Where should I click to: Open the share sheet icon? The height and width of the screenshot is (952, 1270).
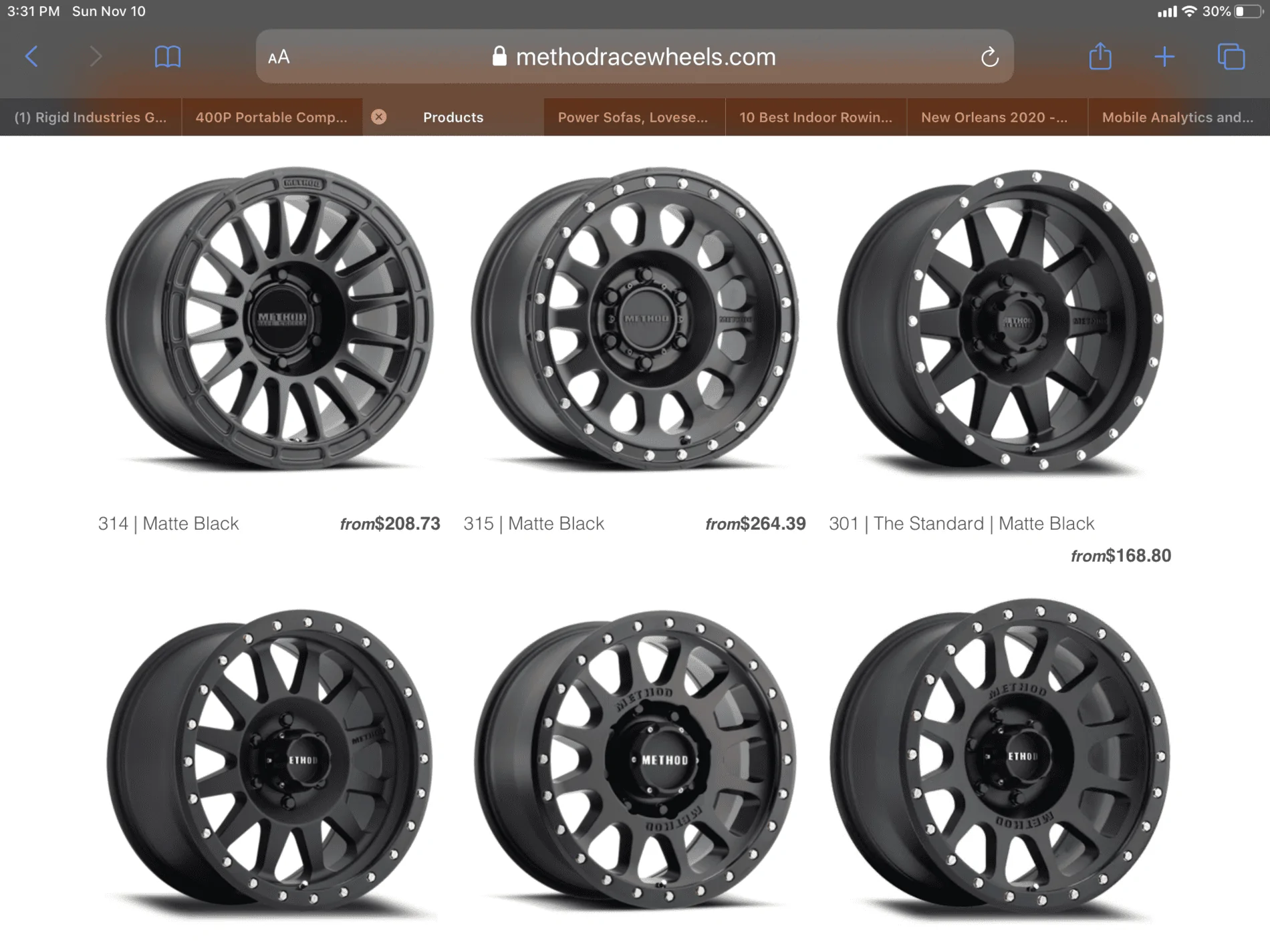[1100, 55]
